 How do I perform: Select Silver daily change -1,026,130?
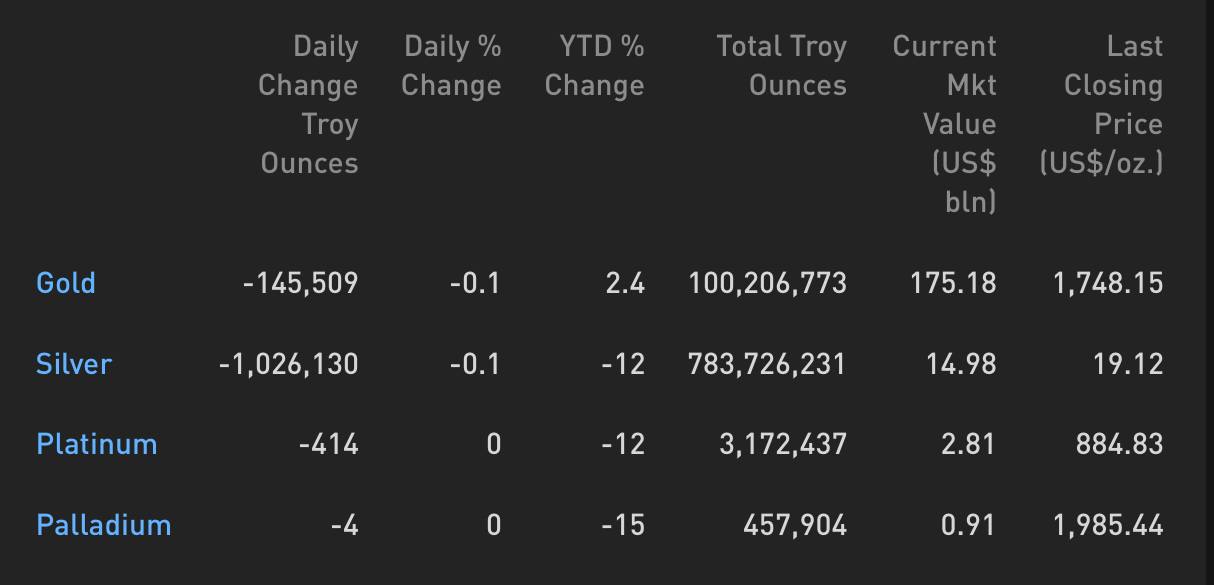(288, 364)
